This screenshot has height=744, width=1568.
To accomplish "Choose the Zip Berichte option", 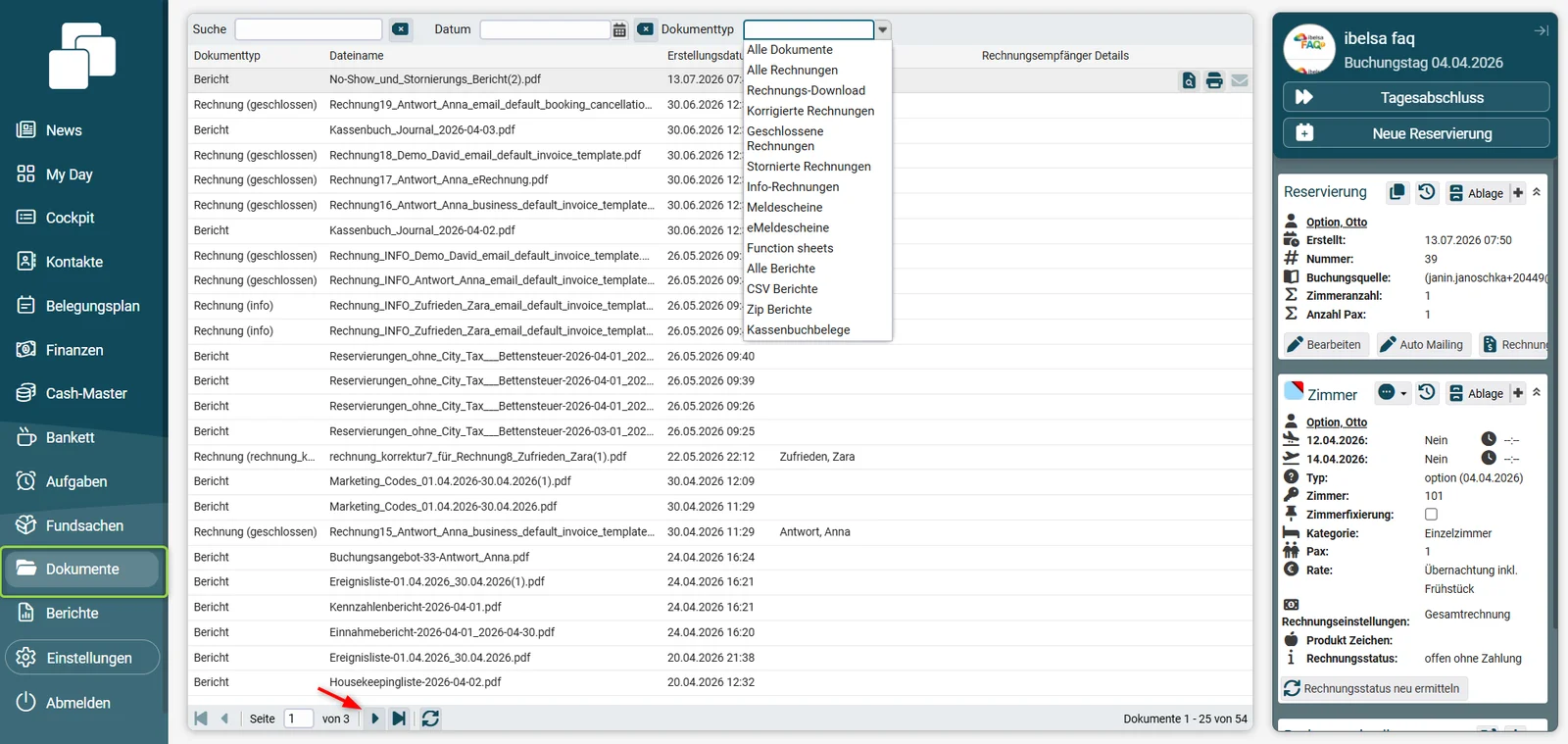I will (779, 310).
